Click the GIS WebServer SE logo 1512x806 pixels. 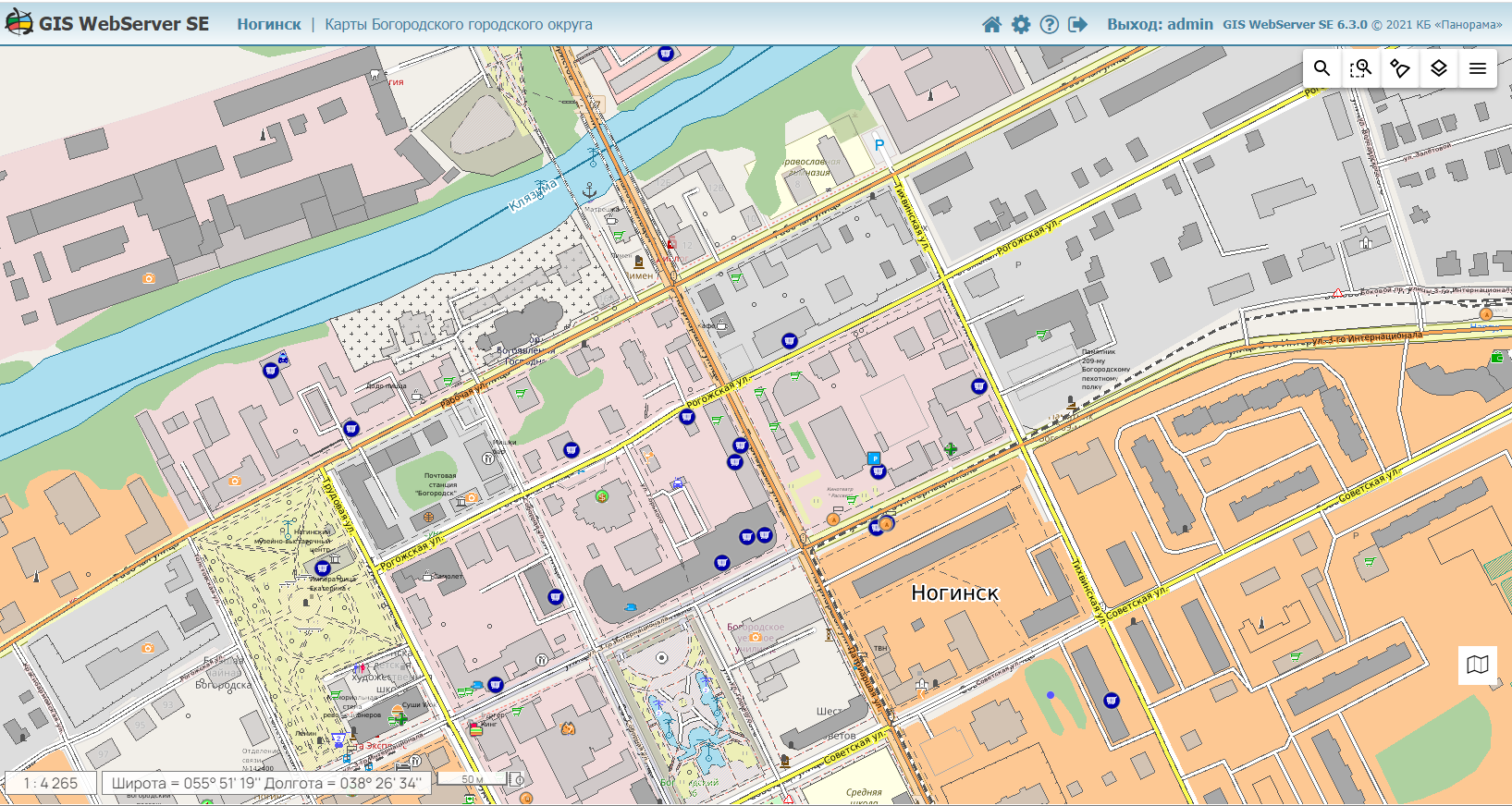pyautogui.click(x=107, y=24)
